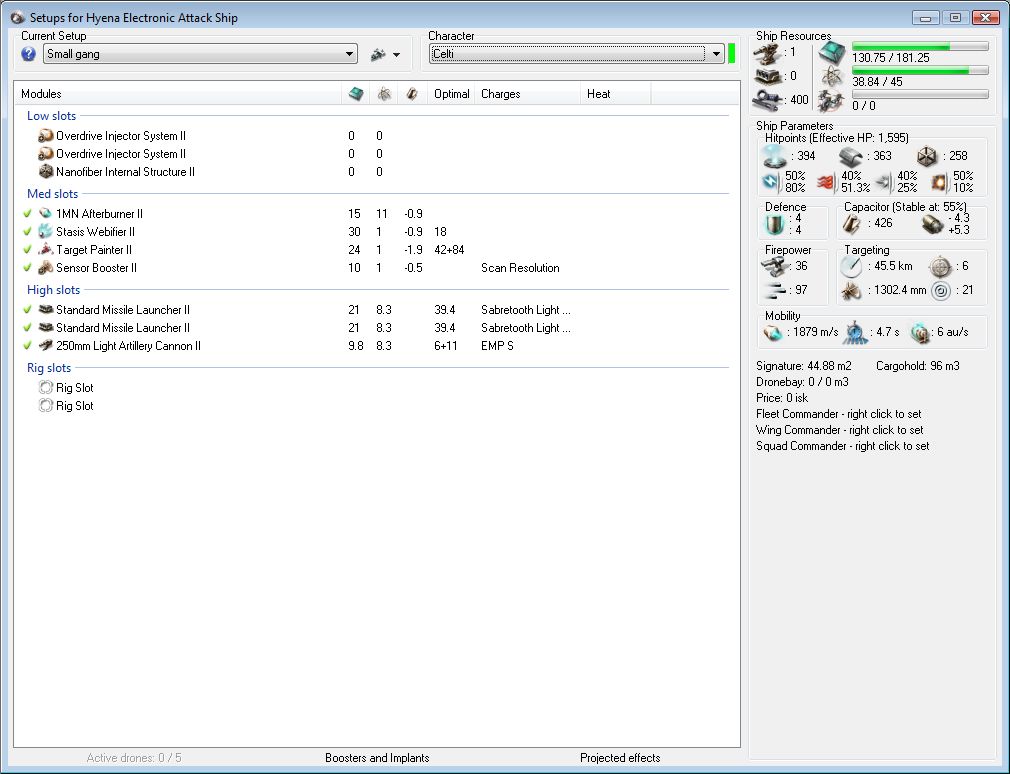The width and height of the screenshot is (1010, 774).
Task: Sort by the Charges column header
Action: click(528, 94)
